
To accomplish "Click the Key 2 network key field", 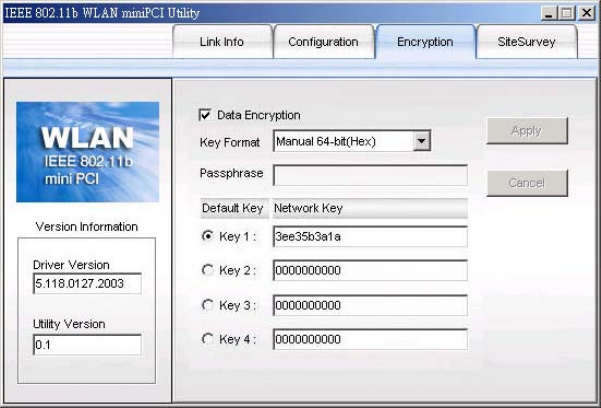I will coord(370,270).
